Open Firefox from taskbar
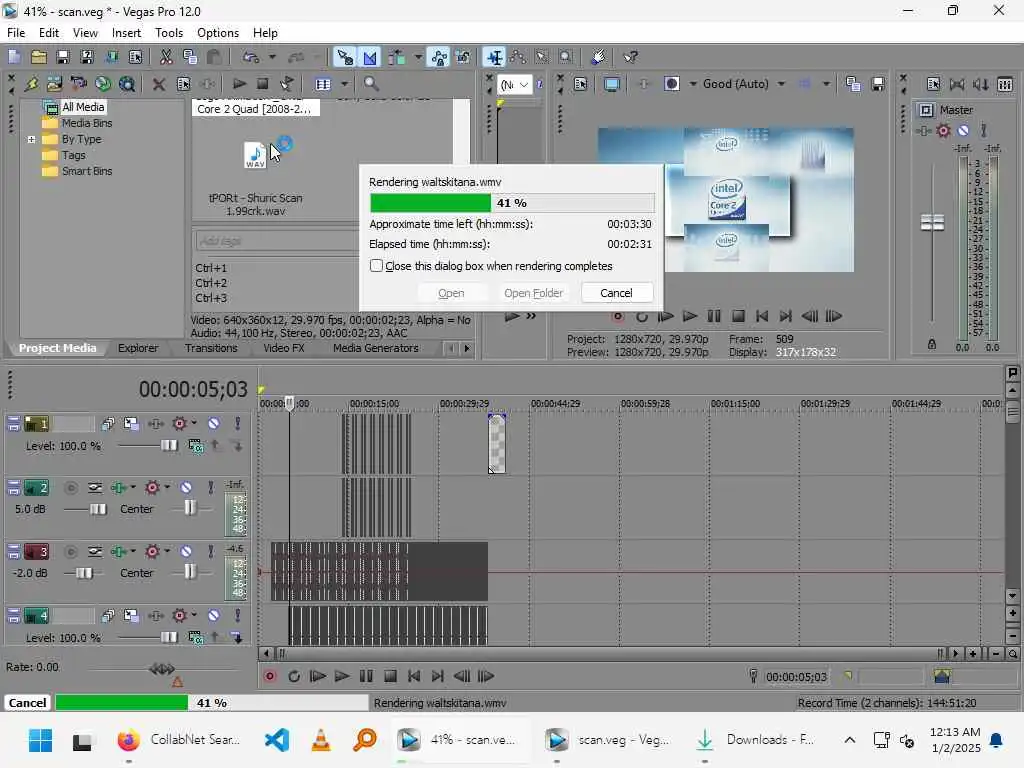This screenshot has height=768, width=1024. pyautogui.click(x=129, y=740)
